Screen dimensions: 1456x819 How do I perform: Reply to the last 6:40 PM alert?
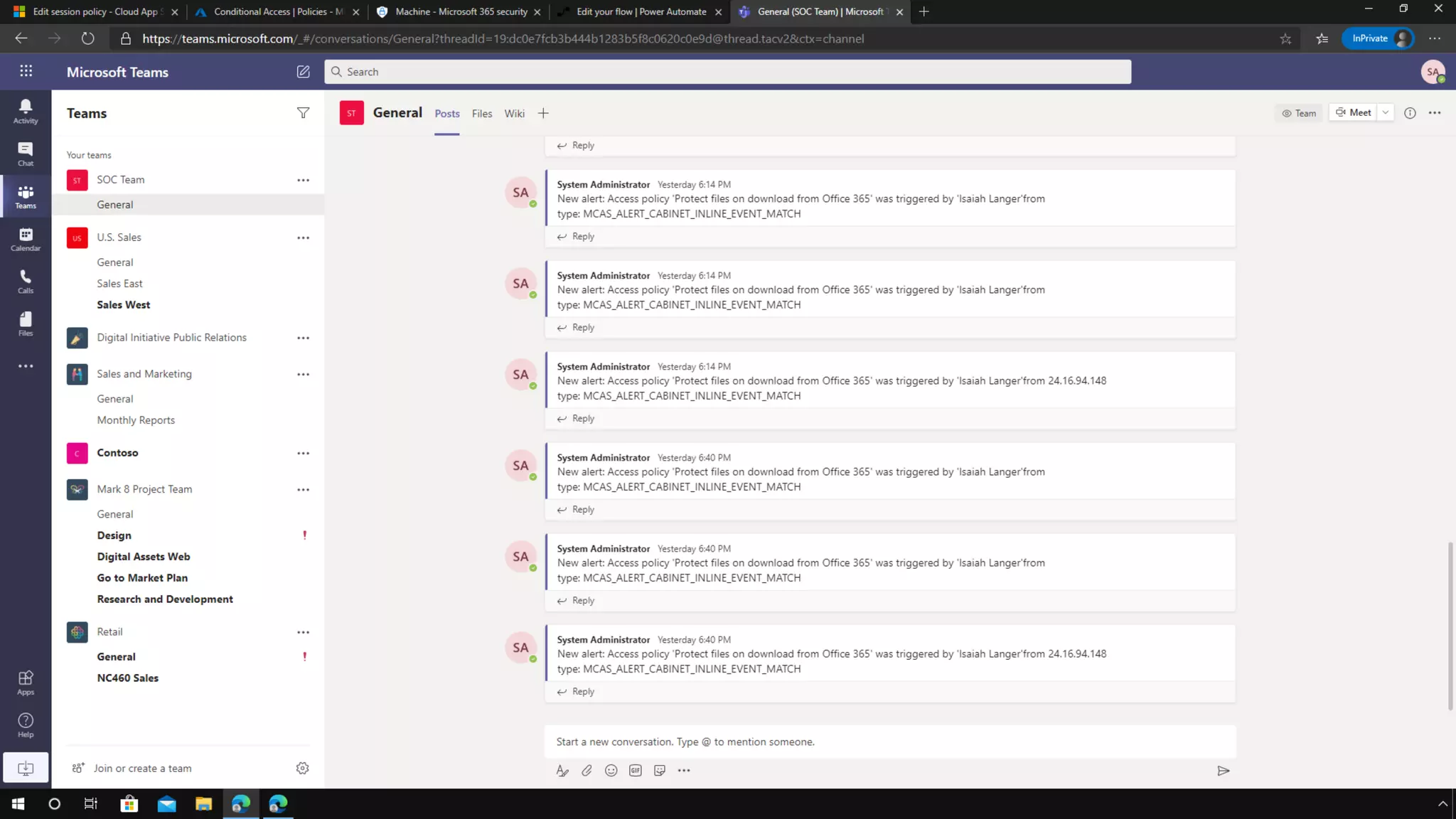pos(576,692)
